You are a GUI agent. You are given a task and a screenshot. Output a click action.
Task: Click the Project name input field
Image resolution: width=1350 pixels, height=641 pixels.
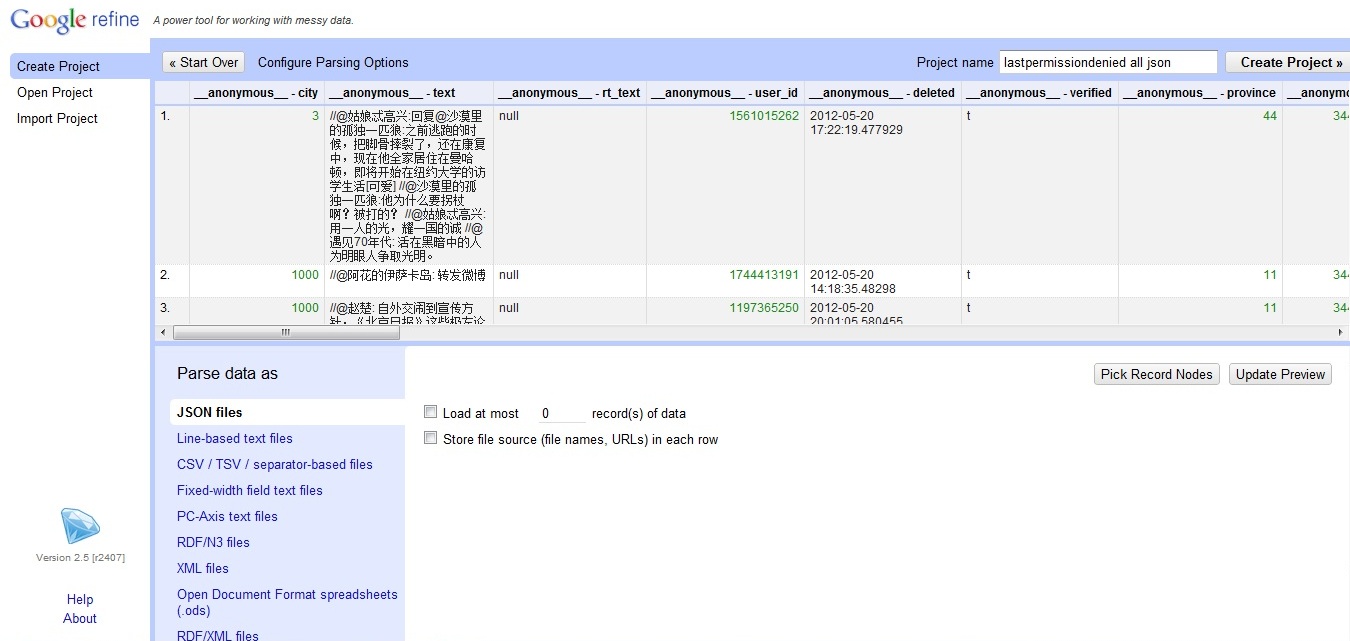1108,62
